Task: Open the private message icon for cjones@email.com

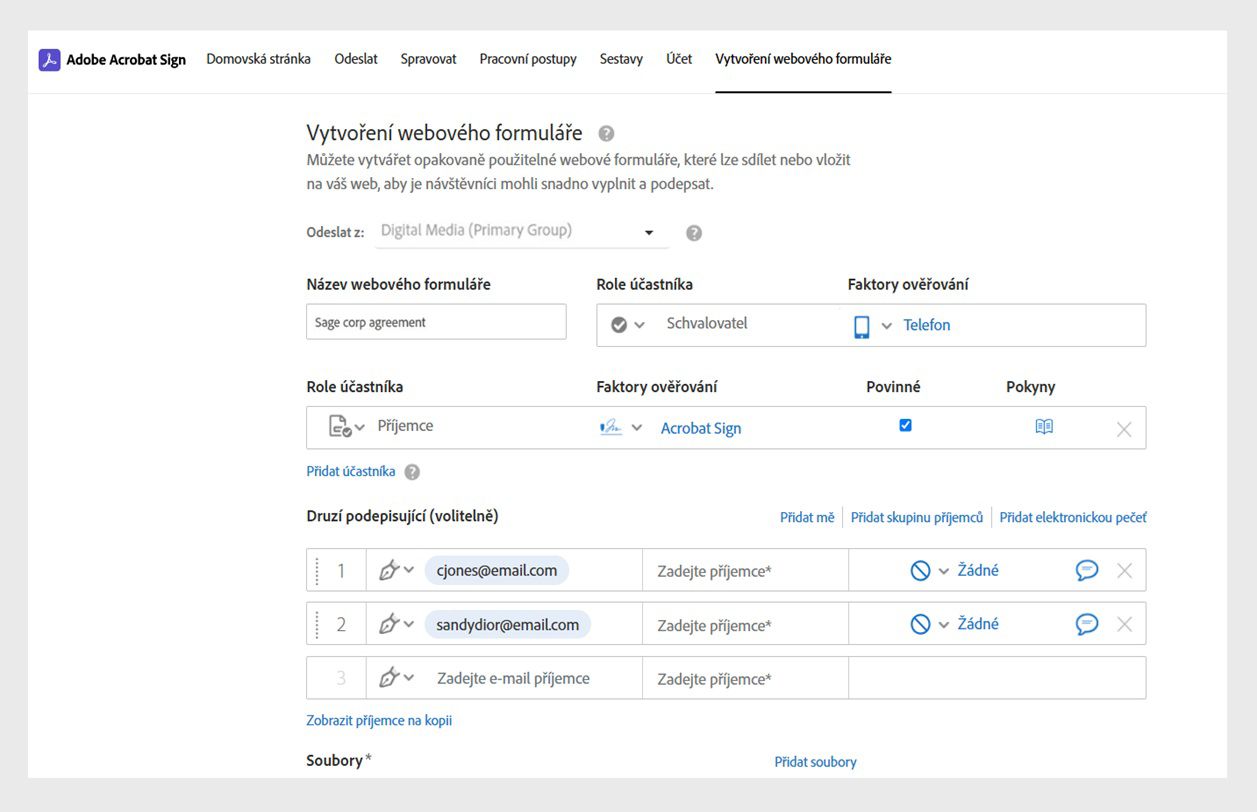Action: pyautogui.click(x=1087, y=571)
